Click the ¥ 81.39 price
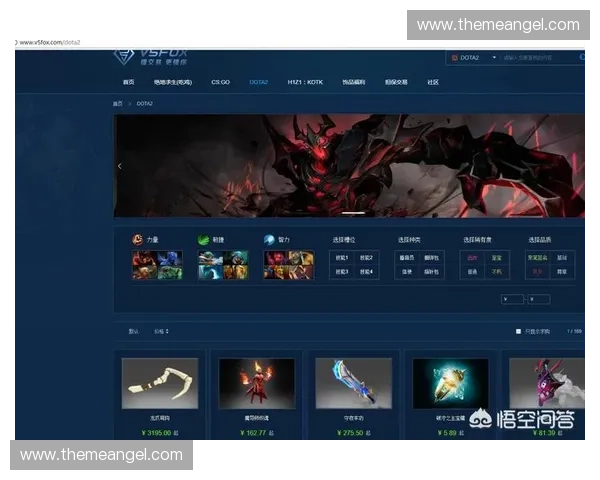 (544, 433)
